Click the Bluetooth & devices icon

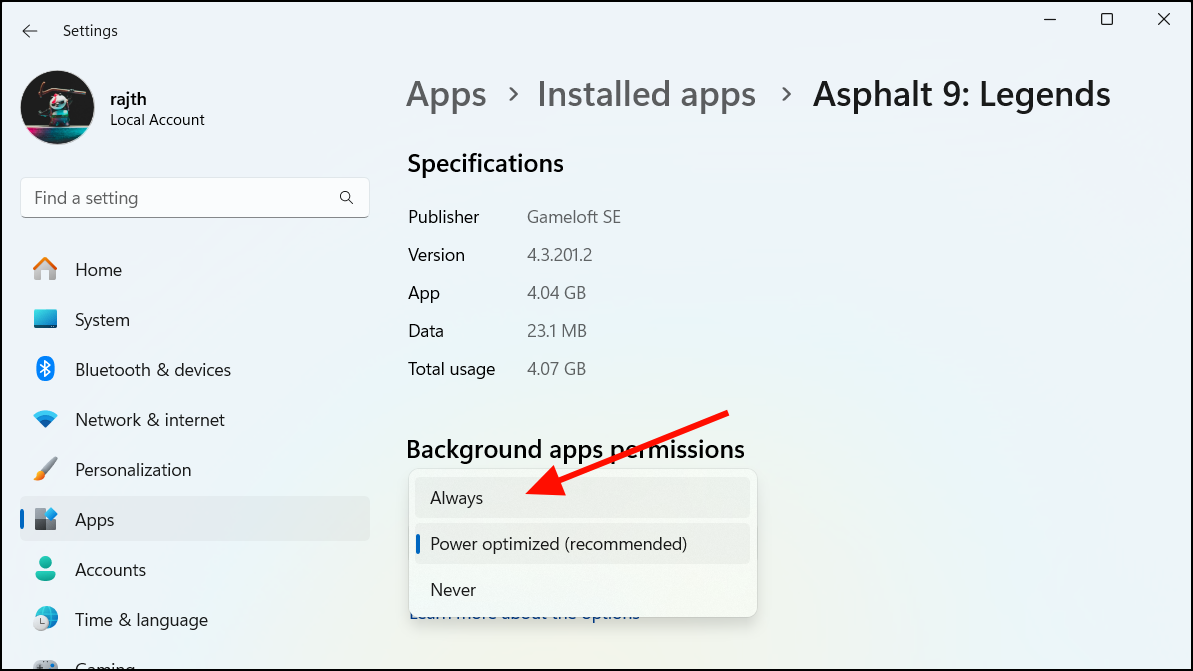coord(45,369)
